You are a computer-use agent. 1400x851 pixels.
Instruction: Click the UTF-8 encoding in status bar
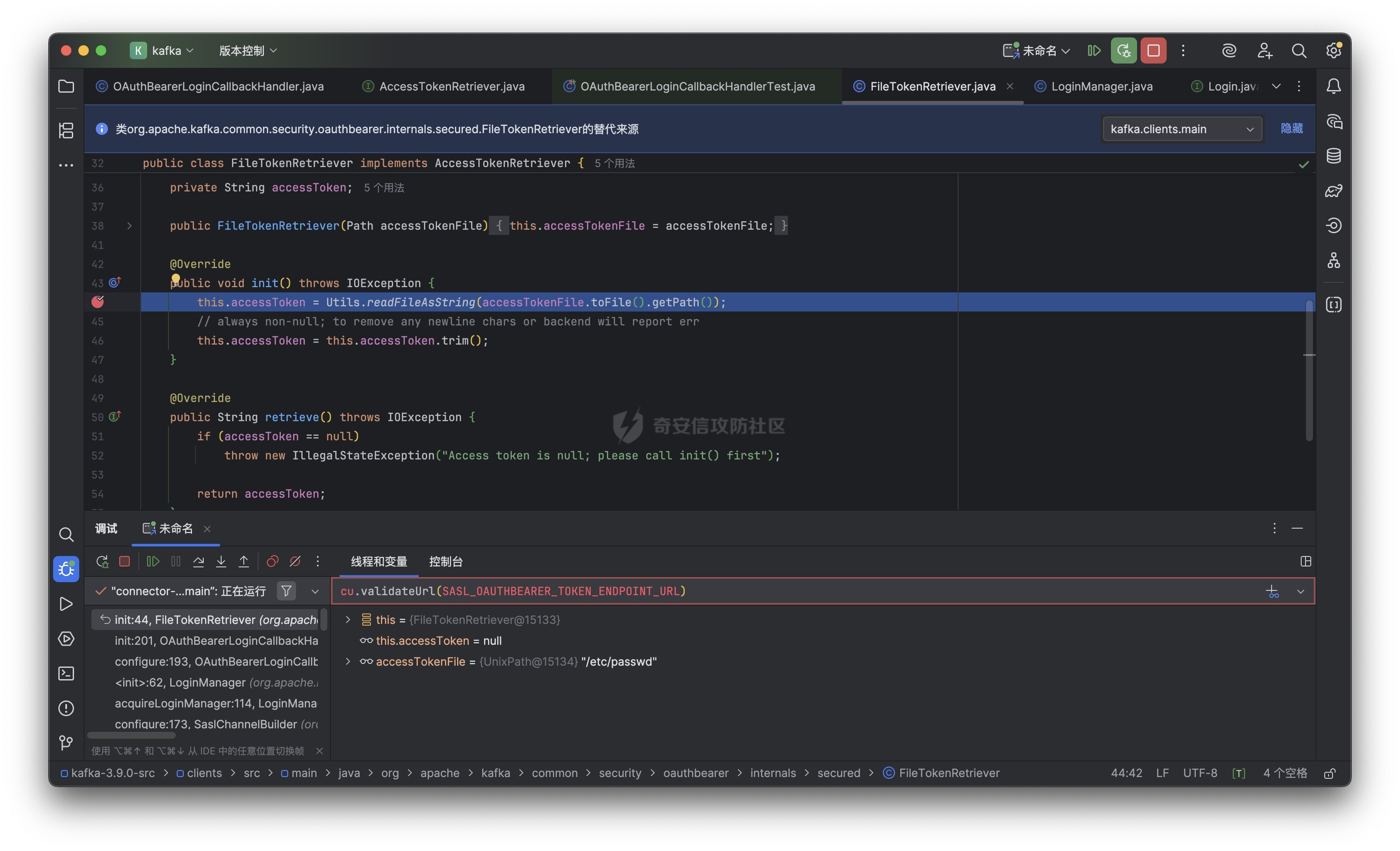(1200, 773)
